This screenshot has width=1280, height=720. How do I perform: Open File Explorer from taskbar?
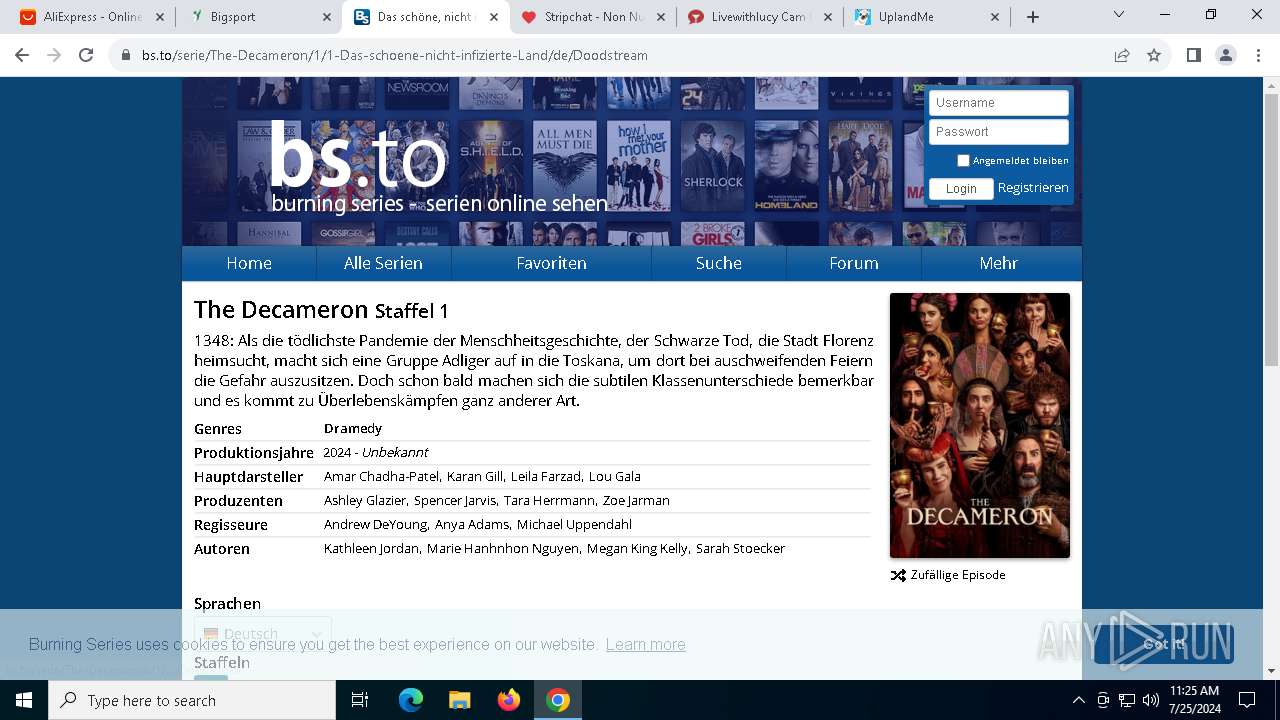459,700
